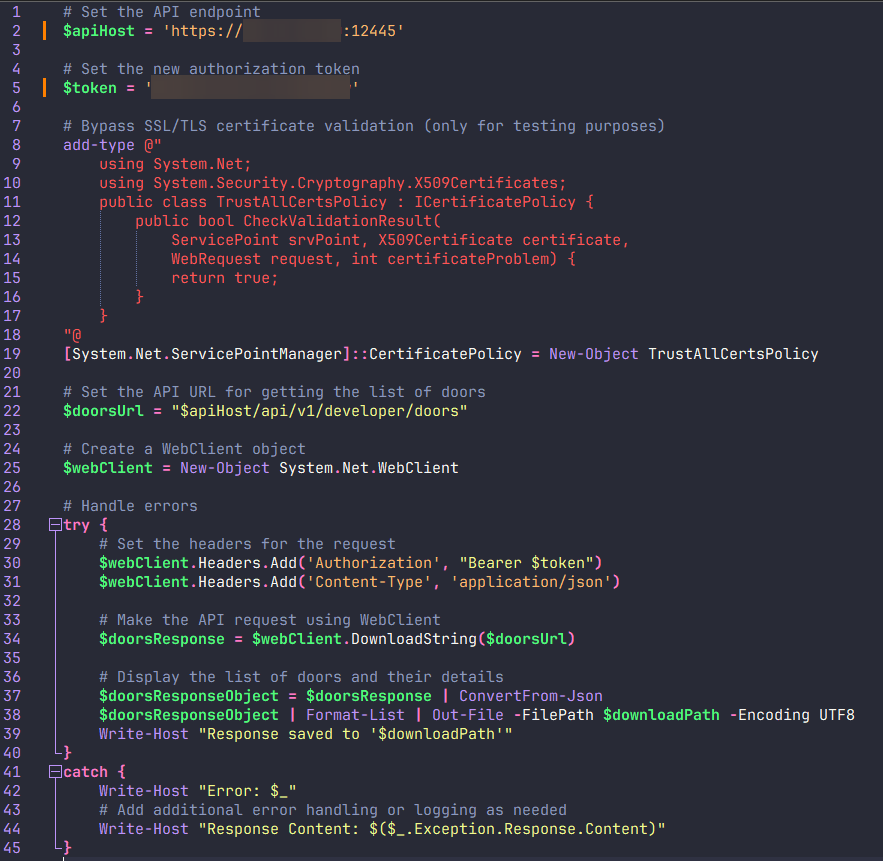Screen dimensions: 883x861
Task: Click the ConvertFrom-Json cmdlet
Action: click(530, 696)
